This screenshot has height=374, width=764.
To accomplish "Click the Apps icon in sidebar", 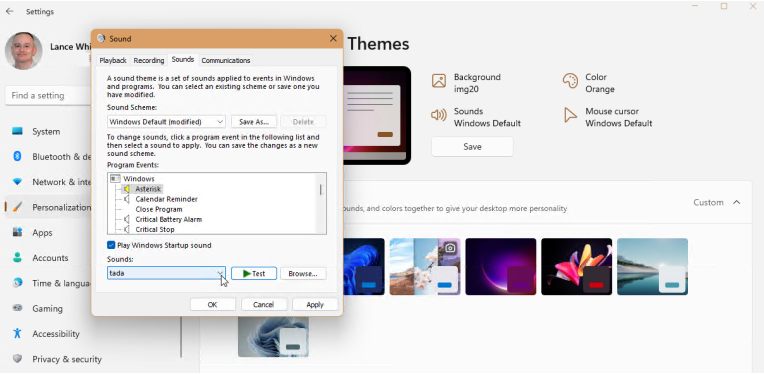I will click(x=18, y=232).
